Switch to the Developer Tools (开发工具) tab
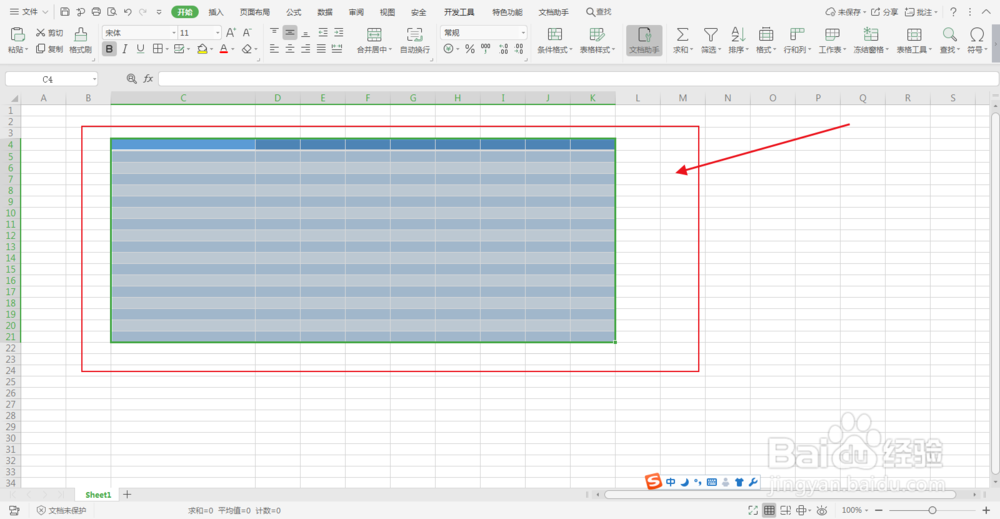Viewport: 1000px width, 519px height. click(459, 12)
